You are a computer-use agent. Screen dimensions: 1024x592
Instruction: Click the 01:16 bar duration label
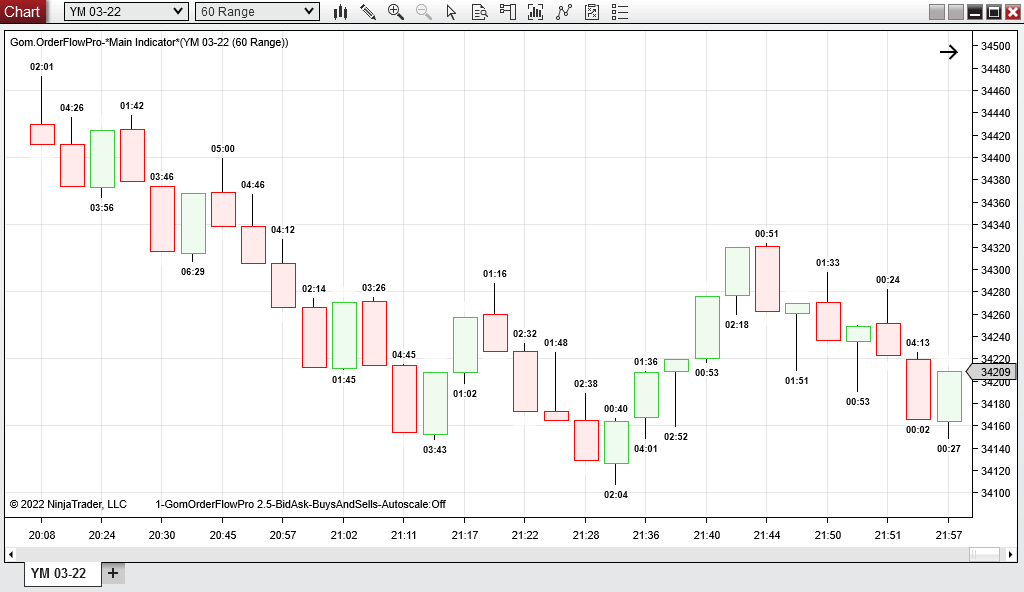click(x=495, y=274)
